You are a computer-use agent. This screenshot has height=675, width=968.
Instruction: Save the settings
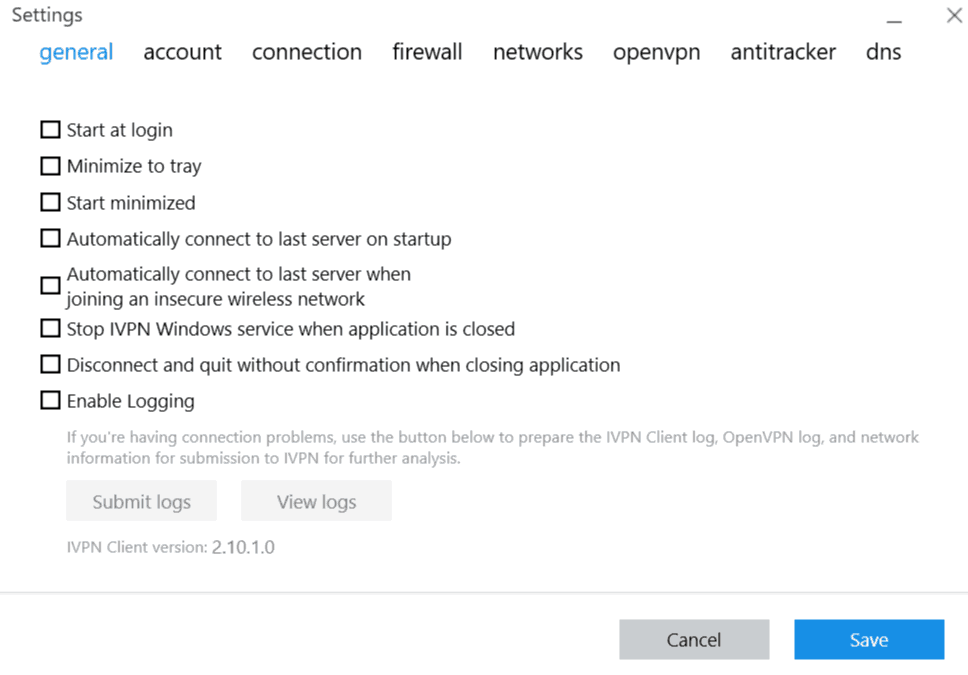pos(869,639)
